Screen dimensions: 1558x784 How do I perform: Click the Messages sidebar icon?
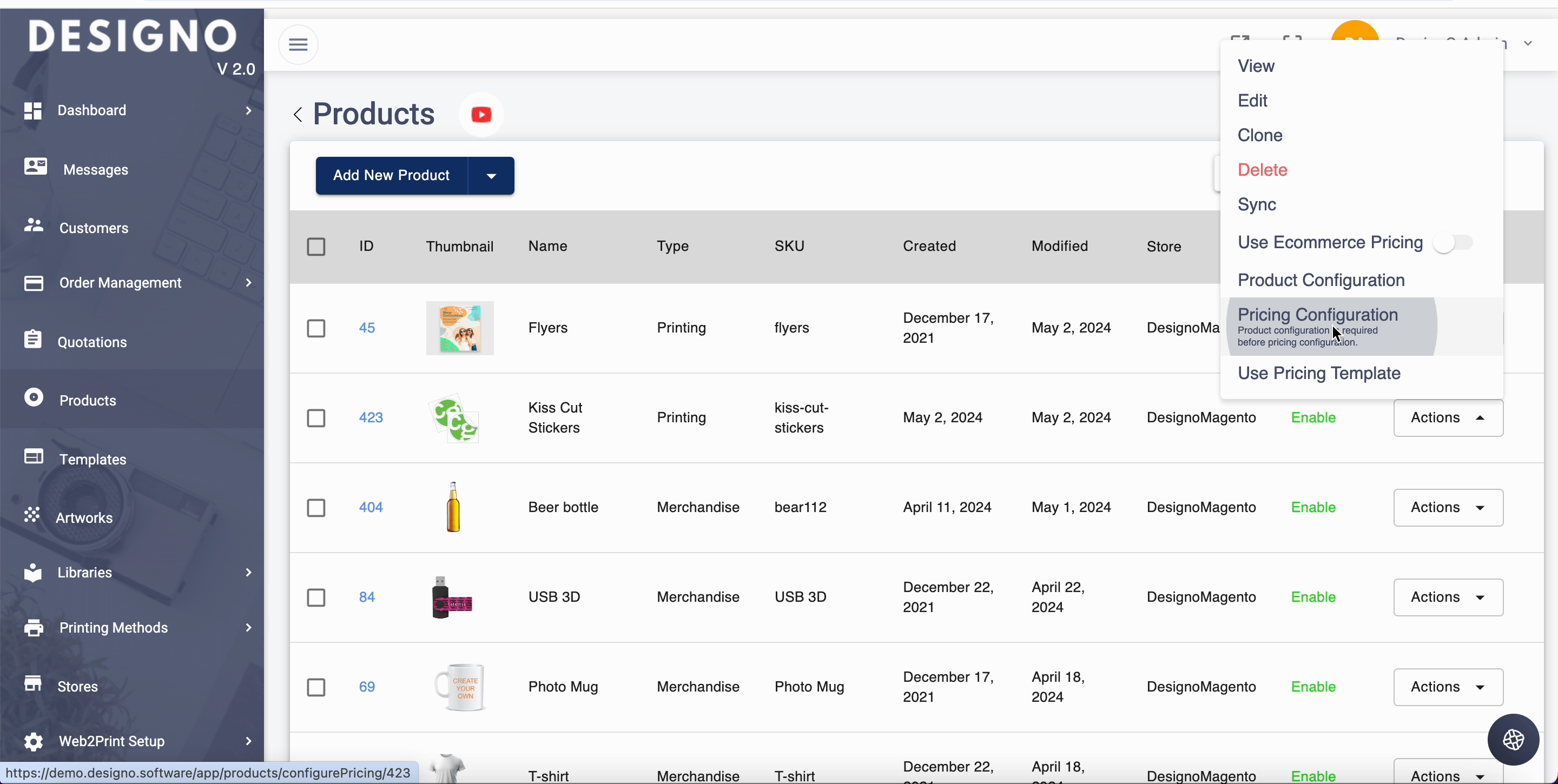[x=35, y=167]
